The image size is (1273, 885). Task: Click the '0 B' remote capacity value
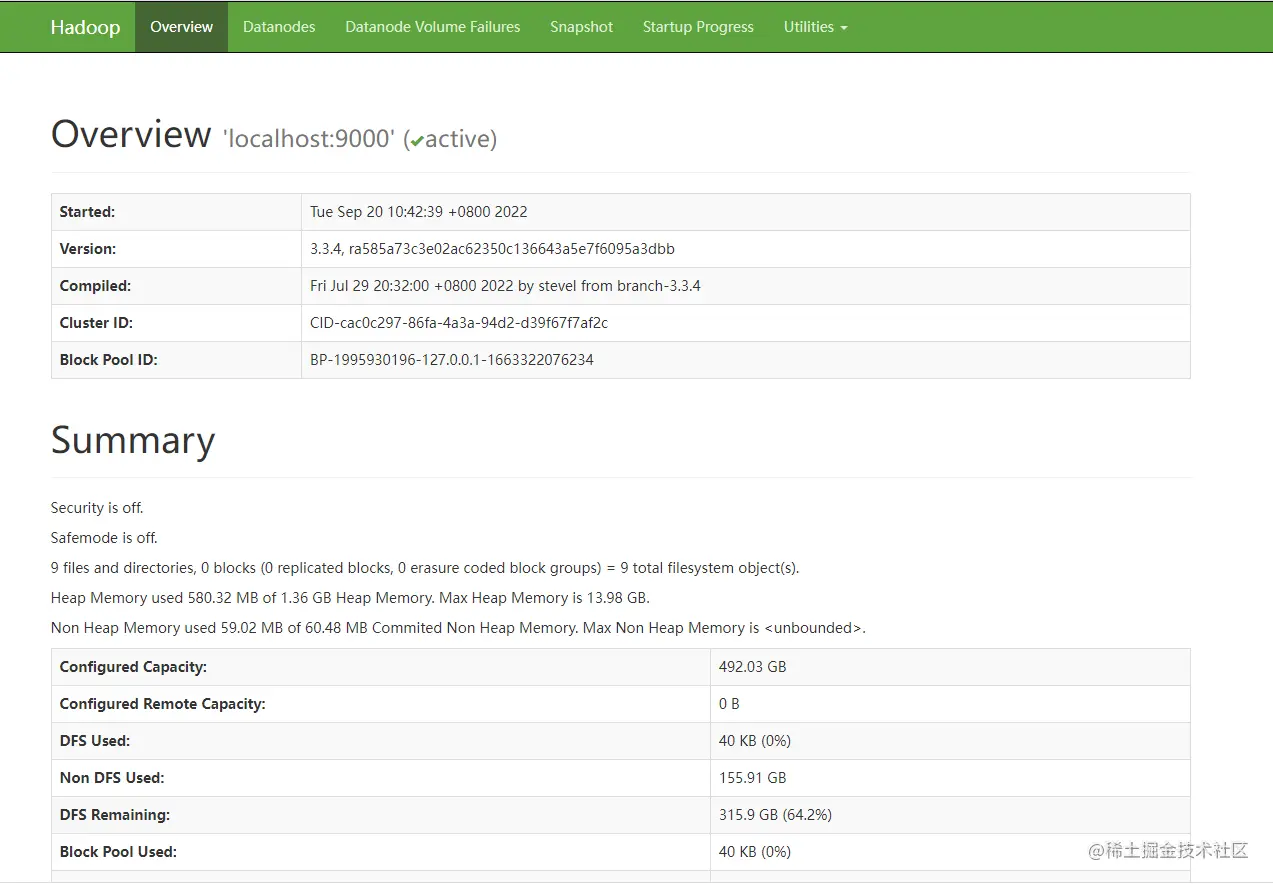pyautogui.click(x=729, y=704)
